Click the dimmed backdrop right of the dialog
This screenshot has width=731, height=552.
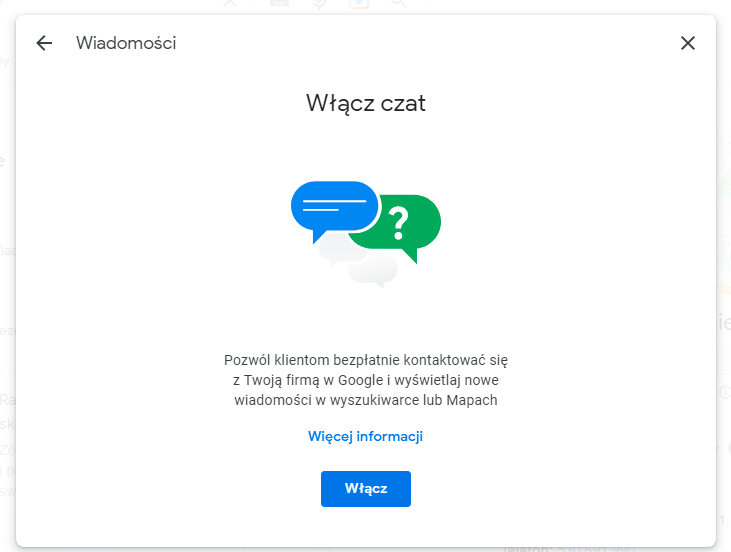[724, 300]
